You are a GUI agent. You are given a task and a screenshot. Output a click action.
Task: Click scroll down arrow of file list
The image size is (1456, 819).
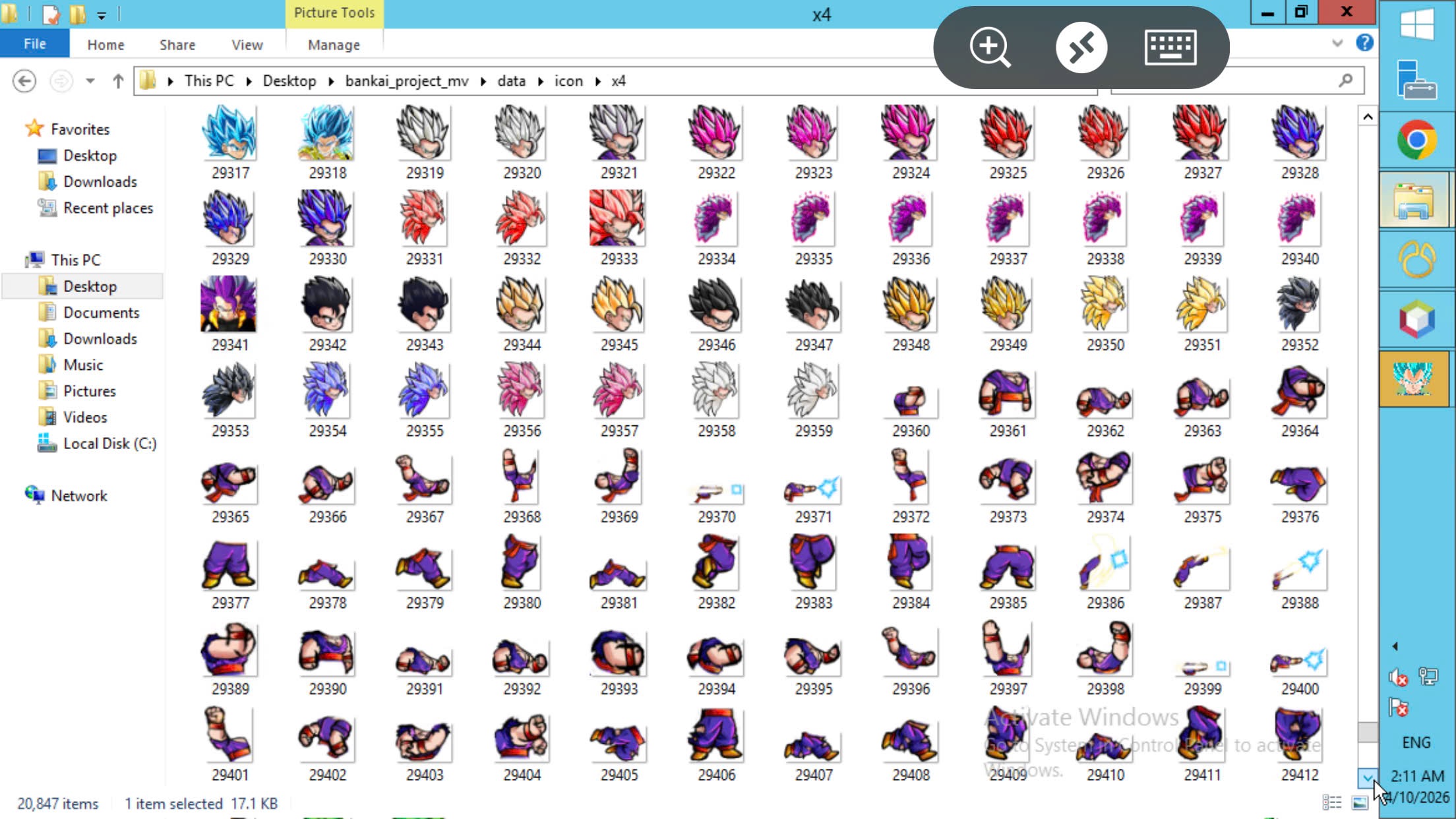[1368, 778]
